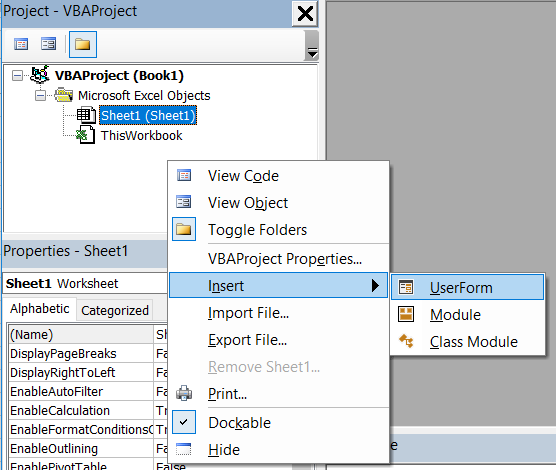Choose View Code from context menu
Screen dimensions: 556x470
[x=279, y=176]
